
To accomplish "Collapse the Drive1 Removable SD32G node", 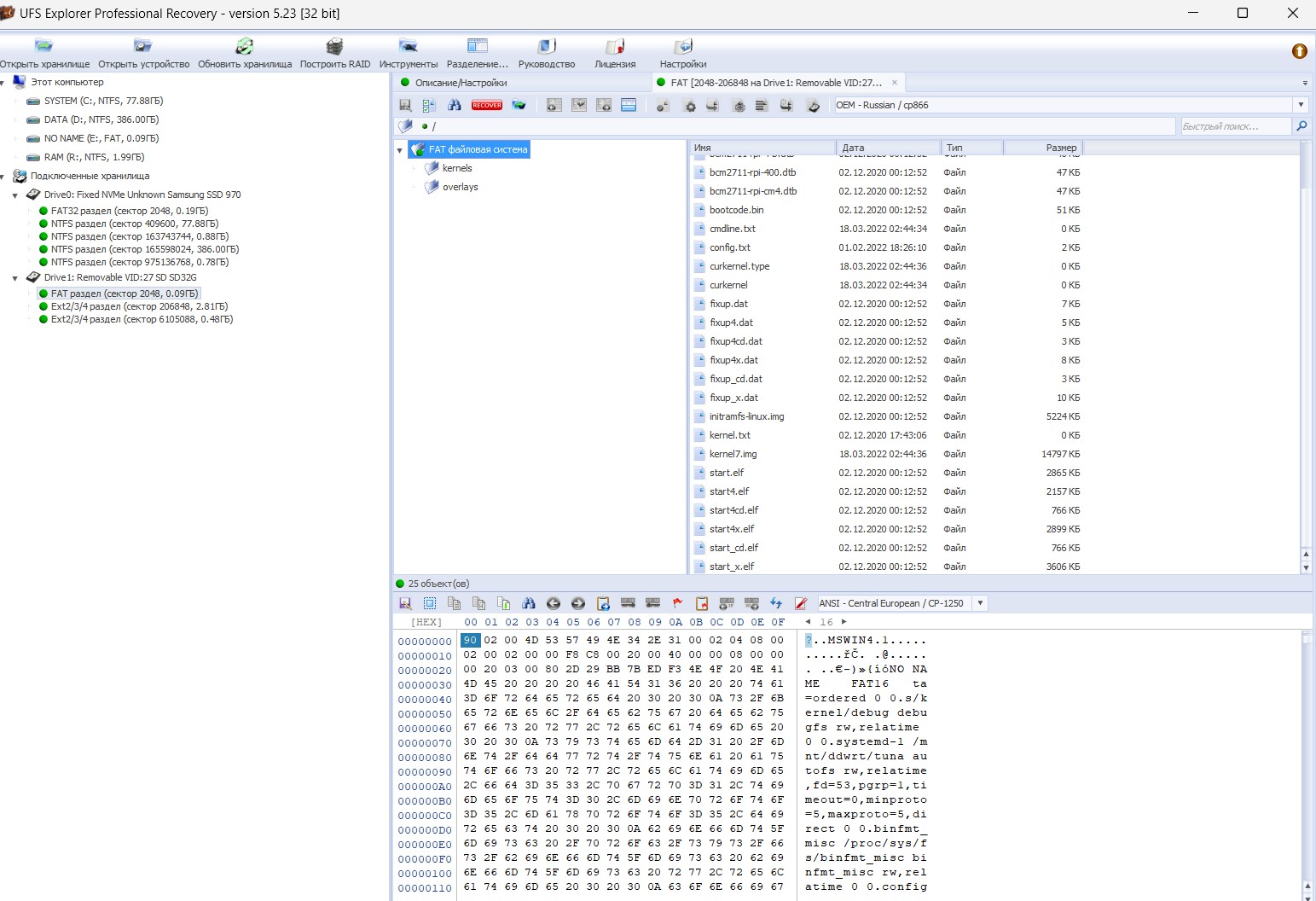I will [x=14, y=278].
